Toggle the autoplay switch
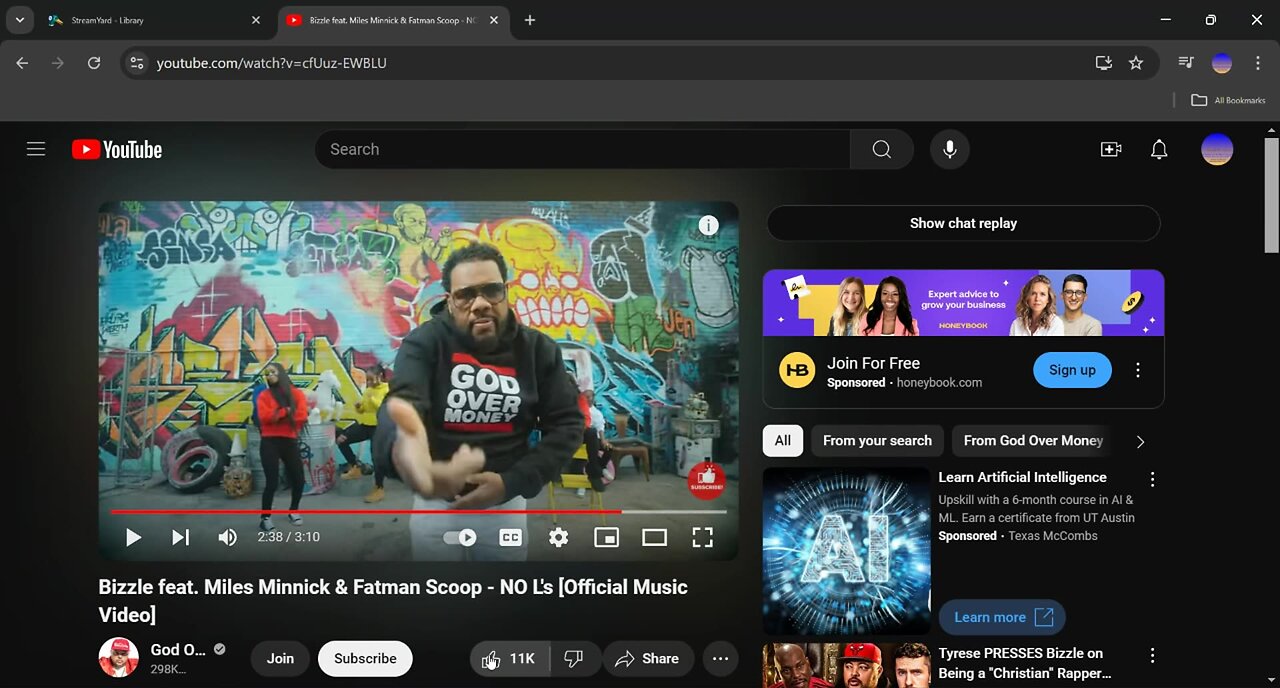This screenshot has width=1280, height=688. (x=460, y=537)
